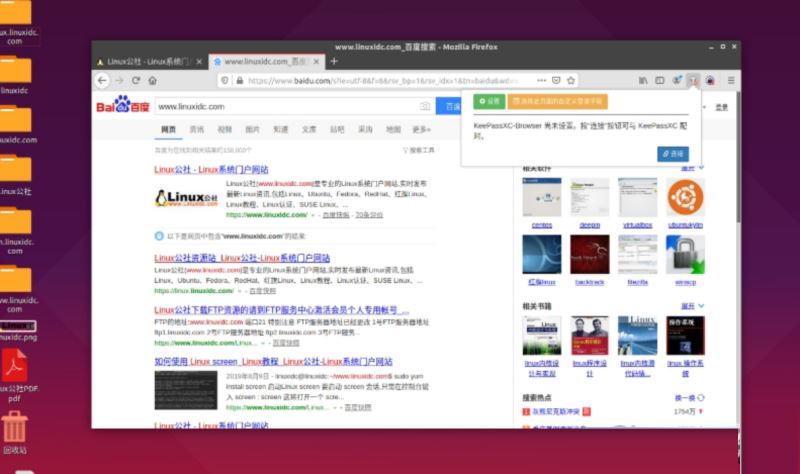This screenshot has width=800, height=474.
Task: Select the 网页 search category tab
Action: point(168,130)
